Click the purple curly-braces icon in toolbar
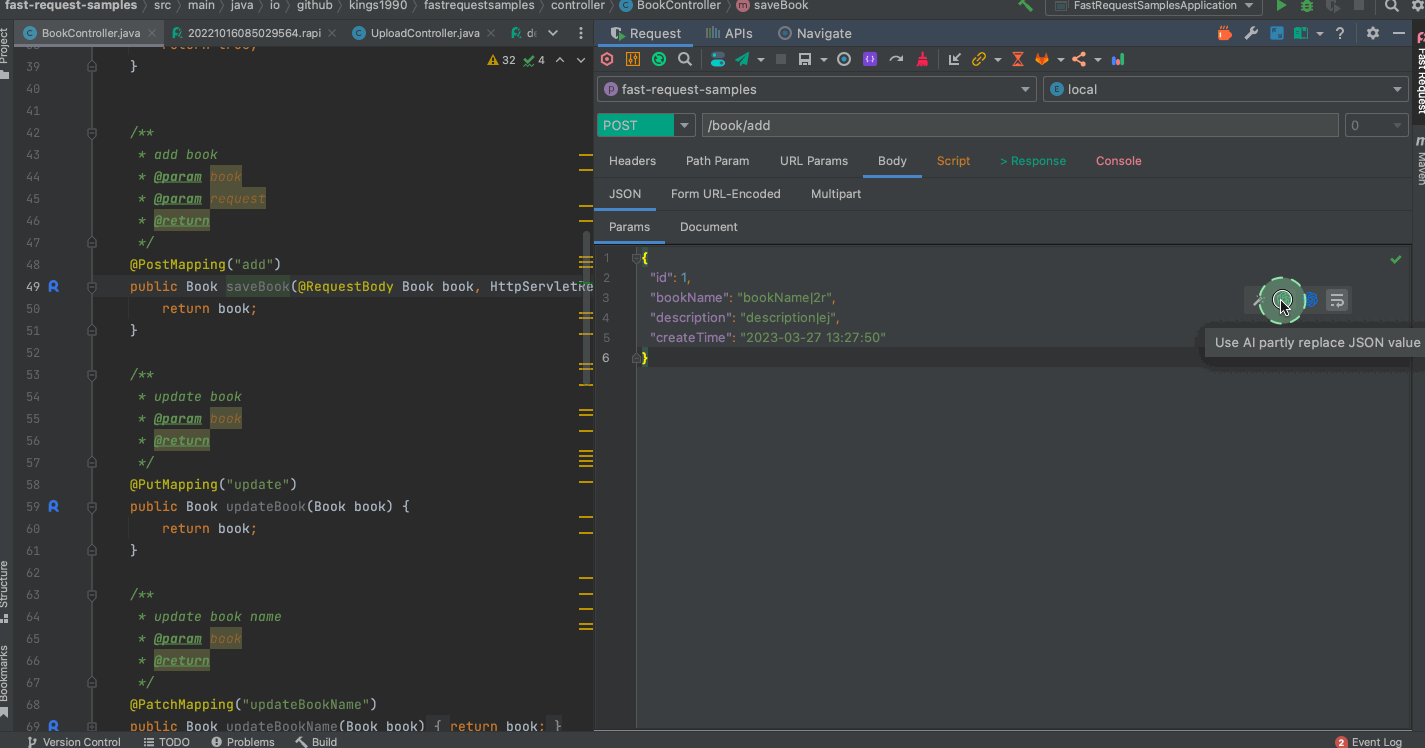1425x748 pixels. point(870,60)
